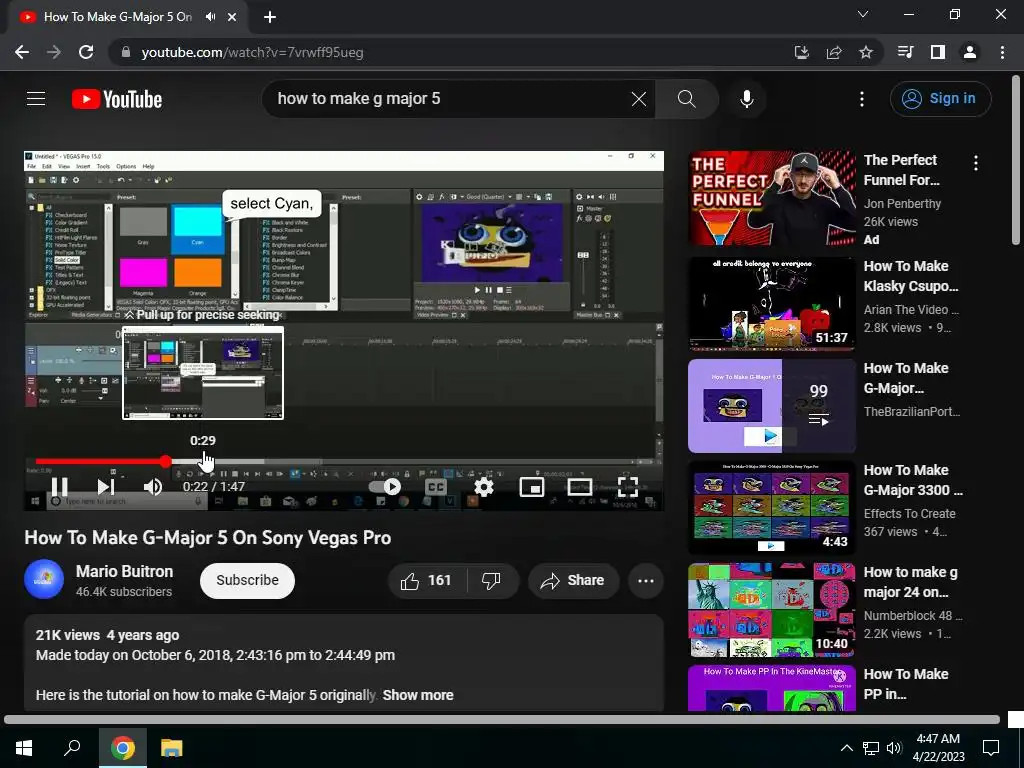Image resolution: width=1024 pixels, height=768 pixels.
Task: Click the search magnifier button
Action: [x=686, y=99]
